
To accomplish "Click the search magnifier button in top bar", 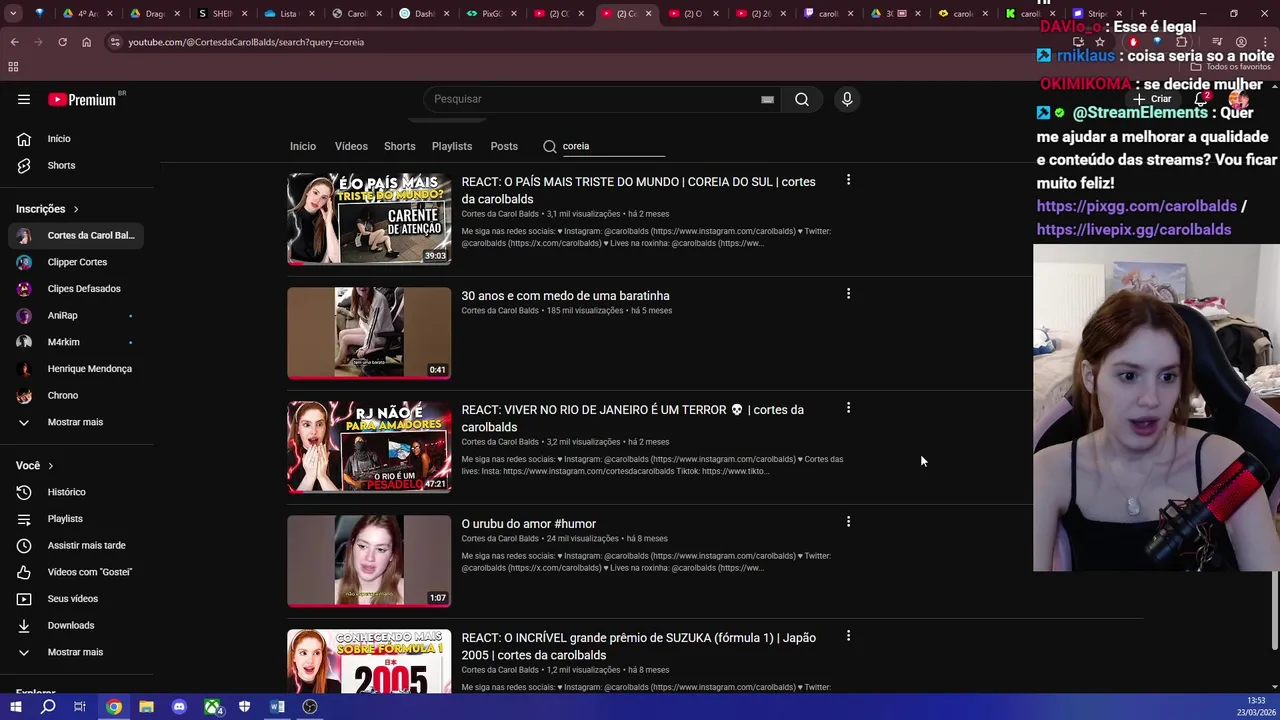I will click(x=801, y=99).
